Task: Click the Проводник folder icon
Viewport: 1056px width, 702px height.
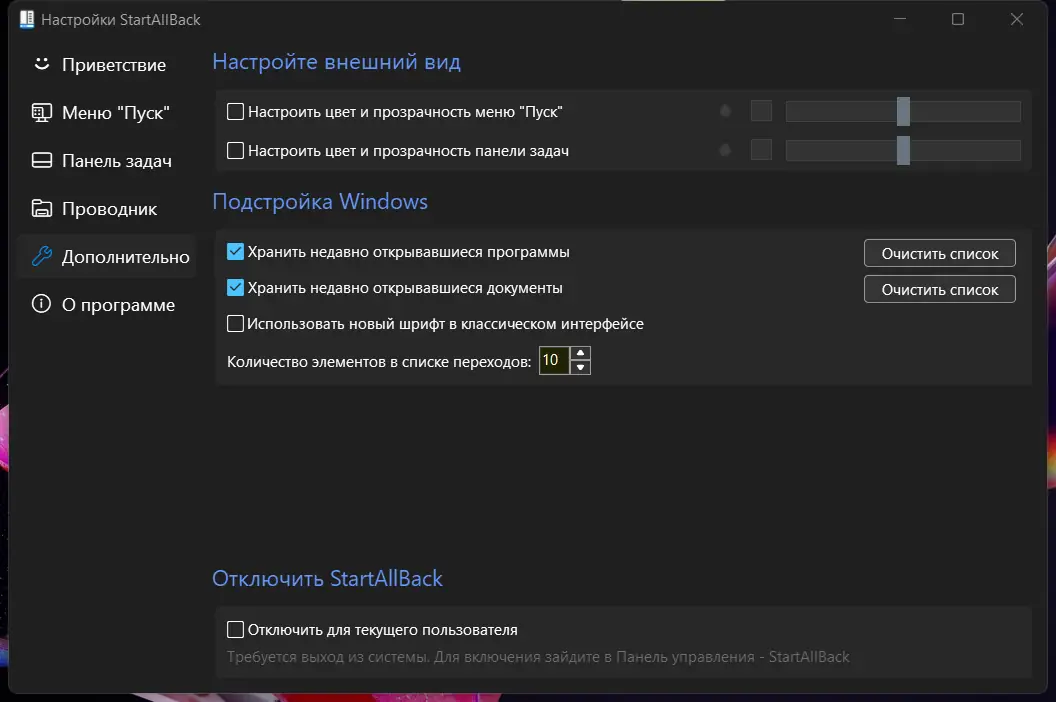Action: coord(41,209)
